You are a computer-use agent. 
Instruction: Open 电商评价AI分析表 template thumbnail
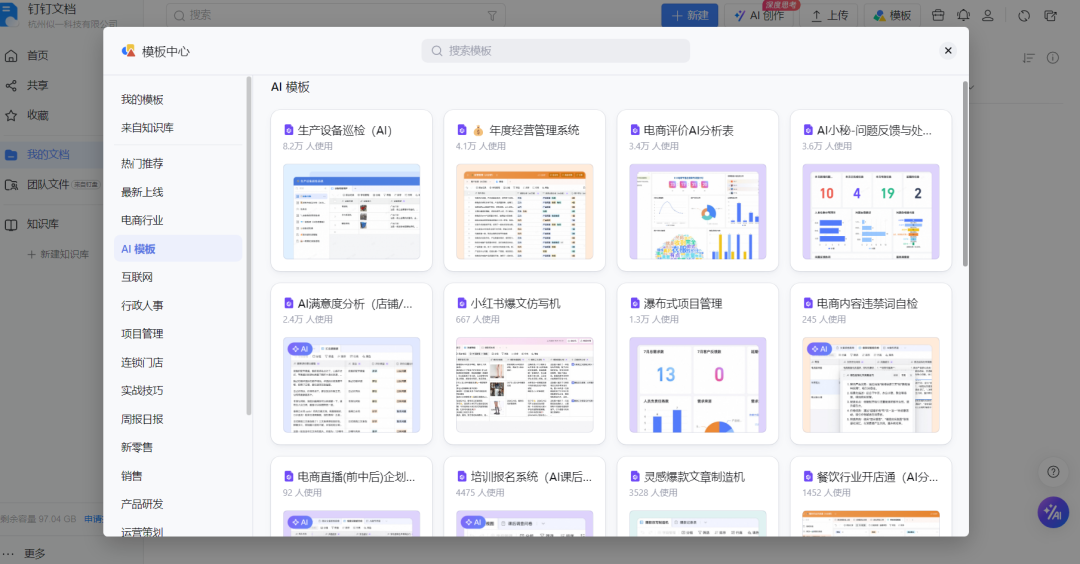pos(698,211)
